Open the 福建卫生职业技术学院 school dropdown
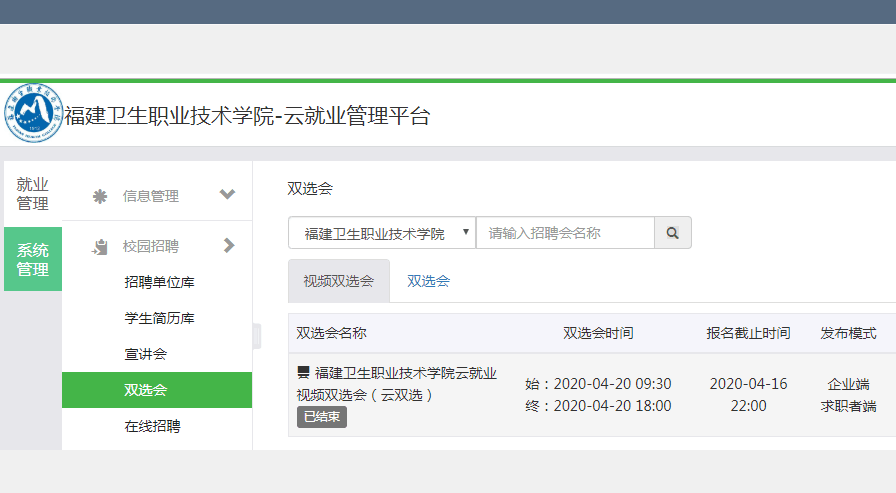The image size is (896, 493). click(x=382, y=233)
